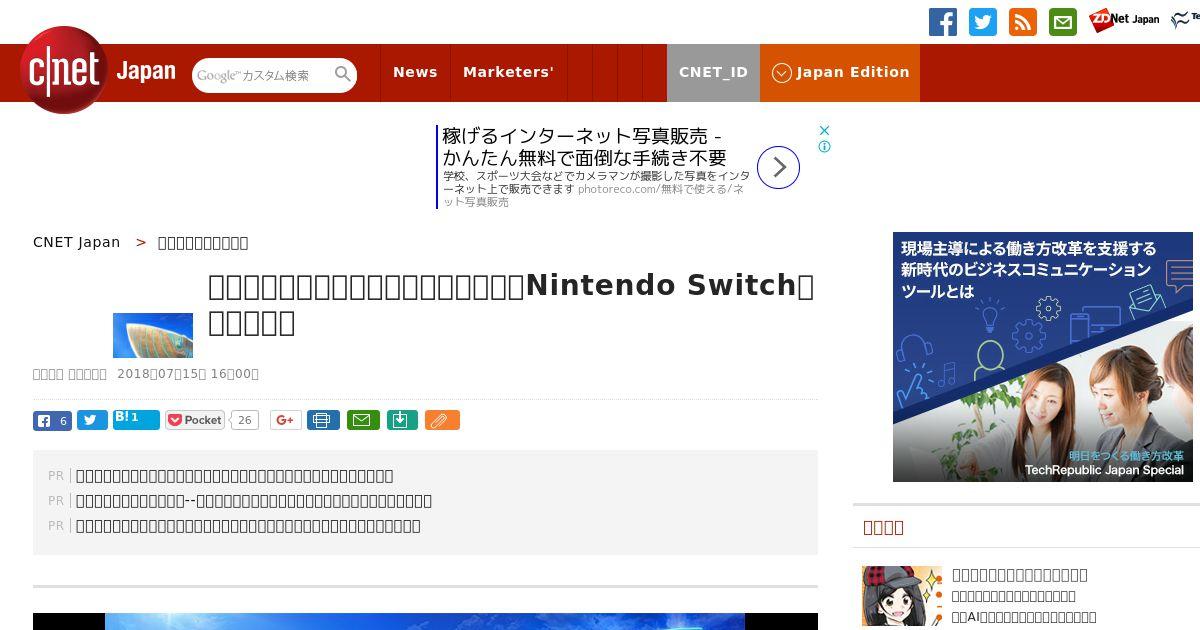Click the TechRepublic Japan Special banner ad
1200x630 pixels.
click(1043, 357)
